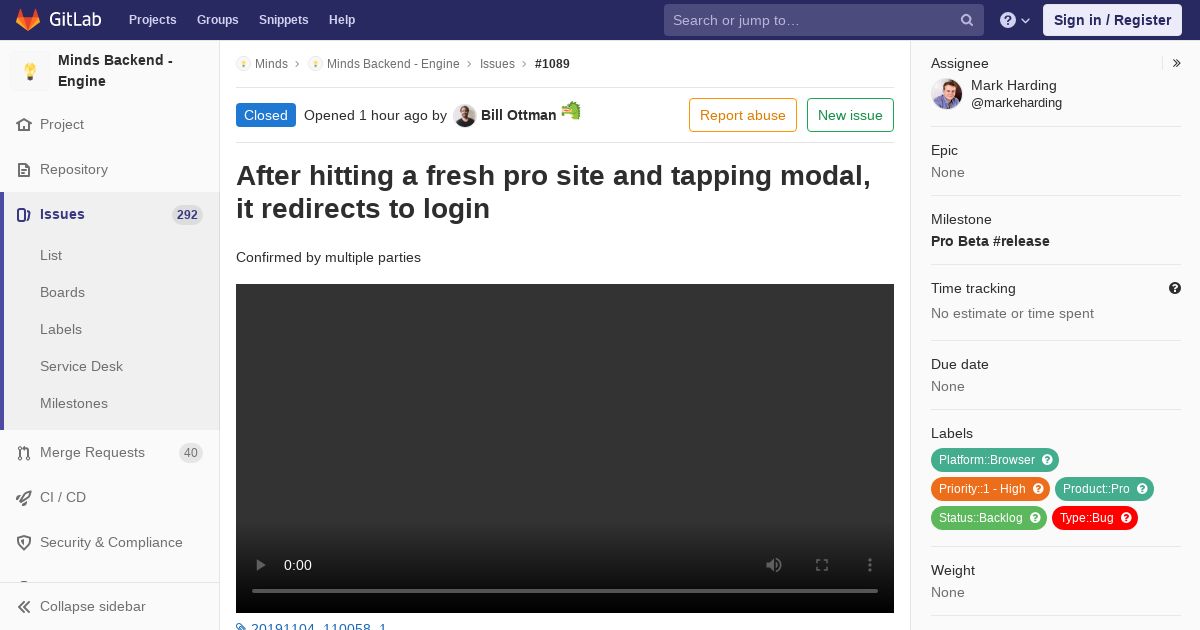Click Bill Ottman's avatar image
This screenshot has width=1200, height=630.
pos(465,115)
